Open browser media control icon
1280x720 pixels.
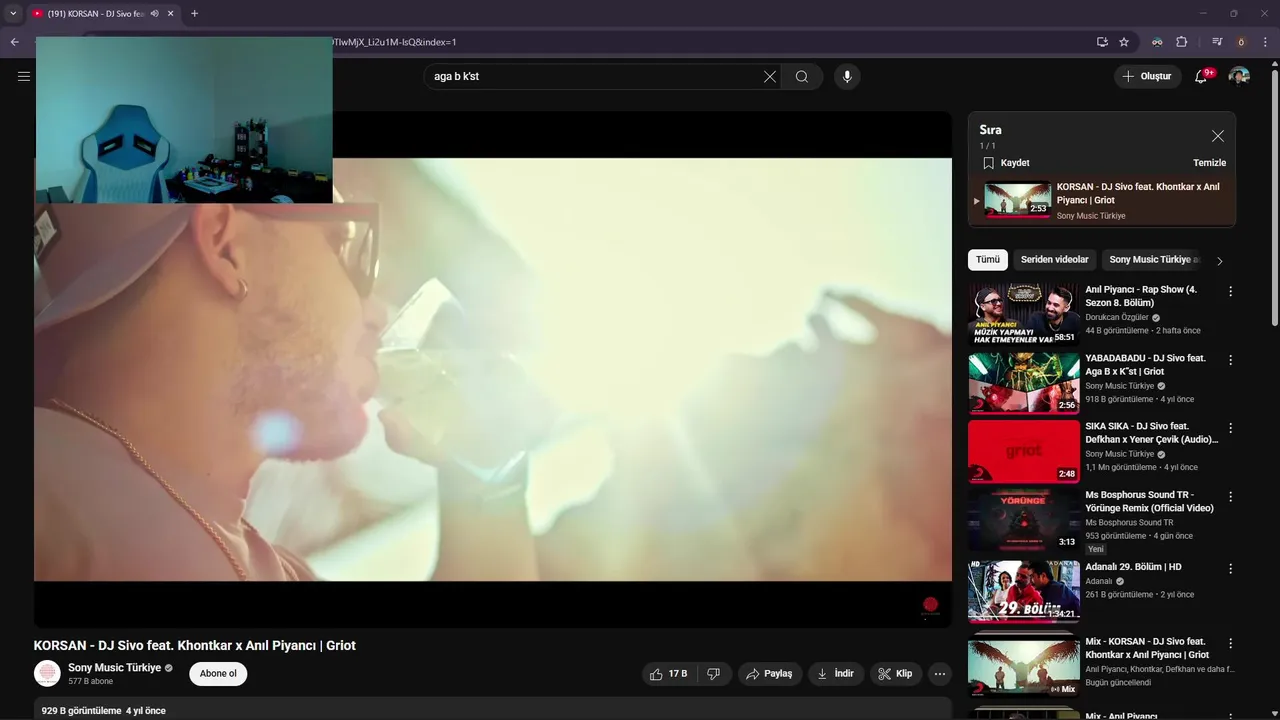click(1217, 42)
